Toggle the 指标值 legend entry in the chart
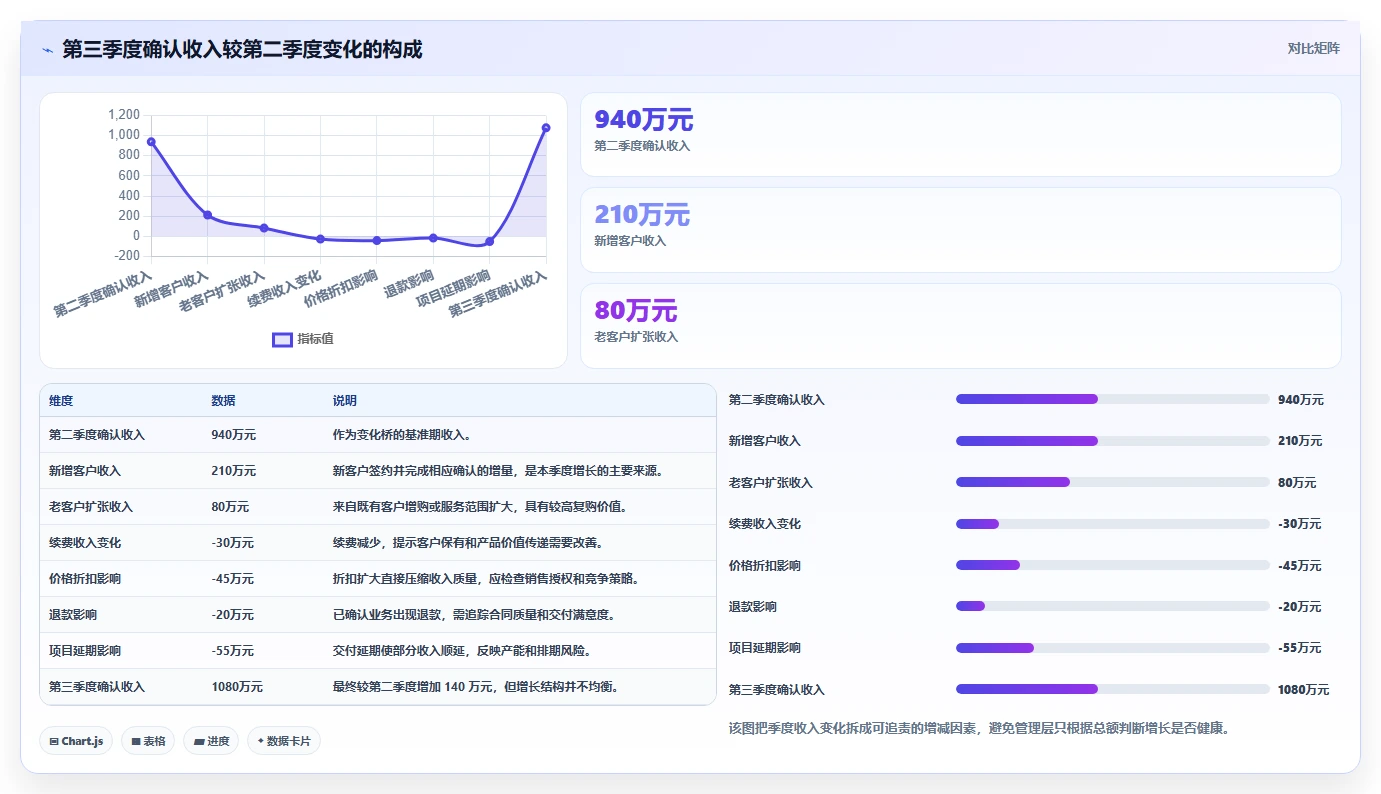The image size is (1381, 794). (x=303, y=339)
